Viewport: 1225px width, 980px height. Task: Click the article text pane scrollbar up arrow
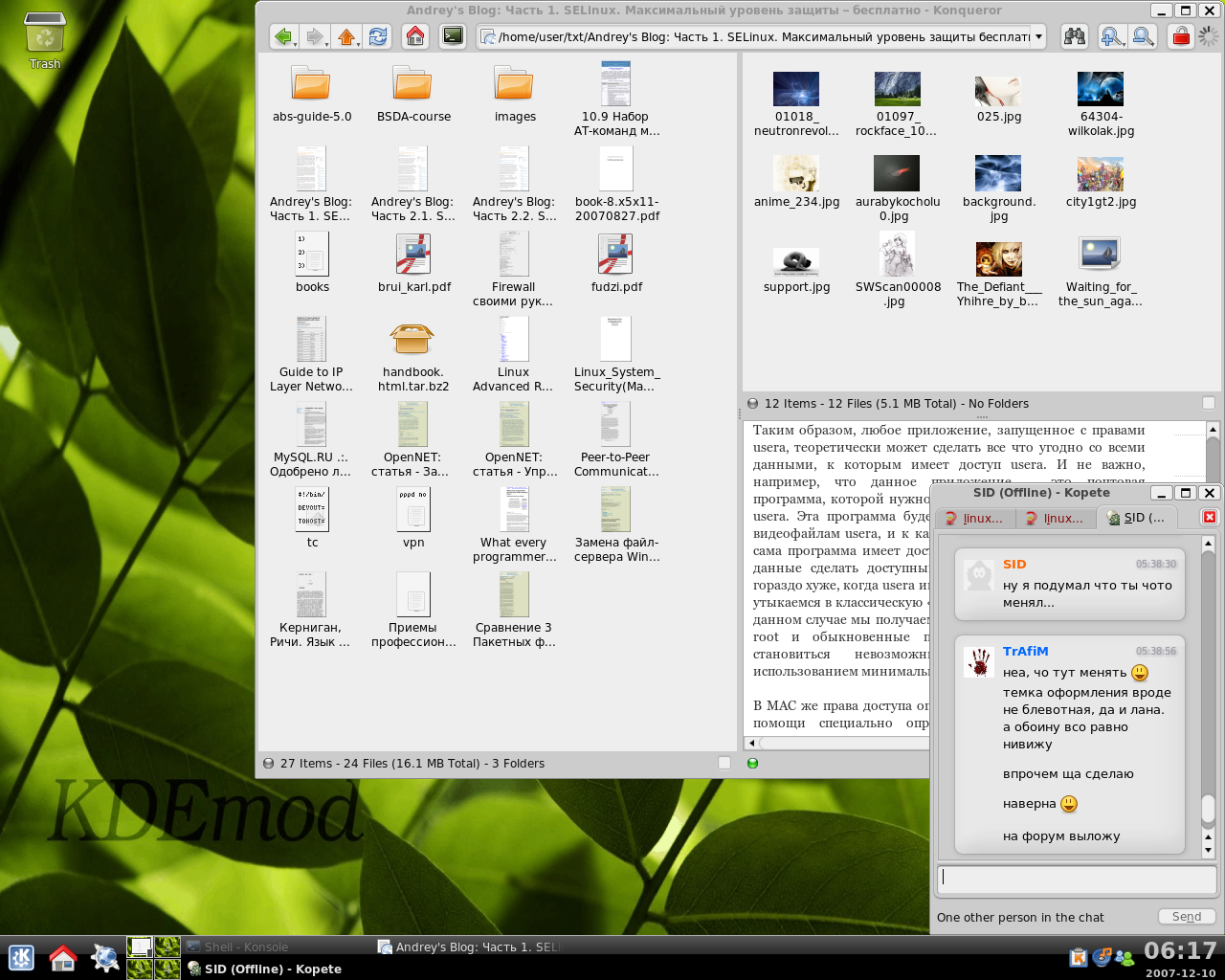click(x=1213, y=430)
